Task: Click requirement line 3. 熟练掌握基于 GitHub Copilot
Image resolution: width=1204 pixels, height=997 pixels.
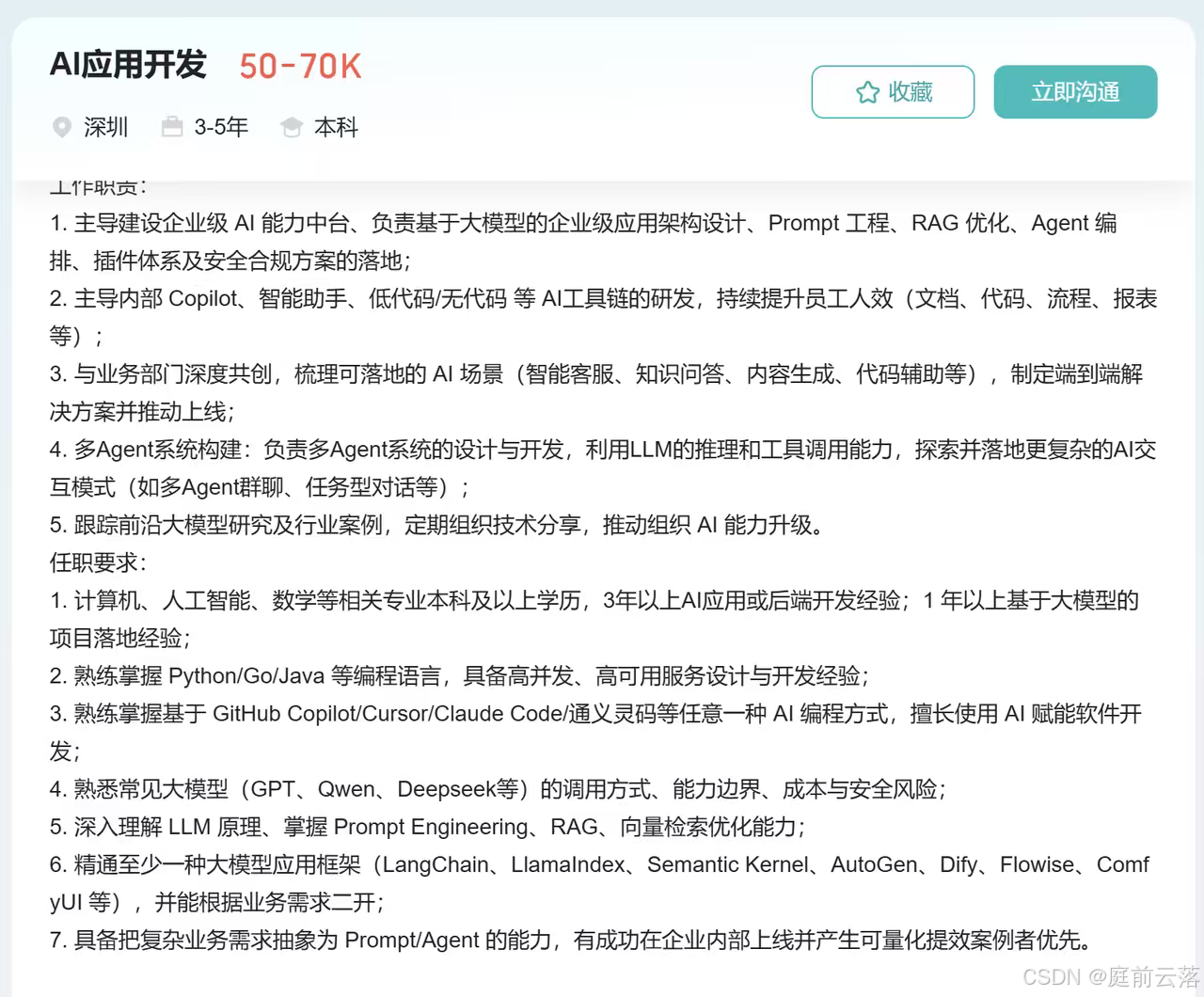Action: pos(595,713)
